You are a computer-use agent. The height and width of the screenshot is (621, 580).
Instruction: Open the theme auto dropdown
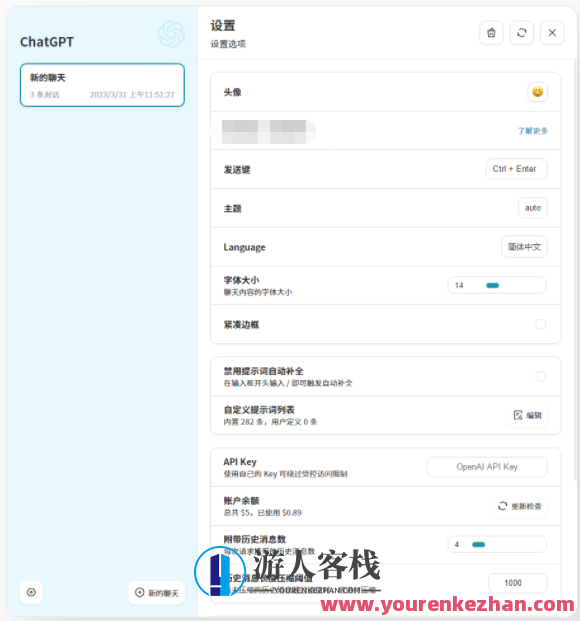tap(533, 208)
